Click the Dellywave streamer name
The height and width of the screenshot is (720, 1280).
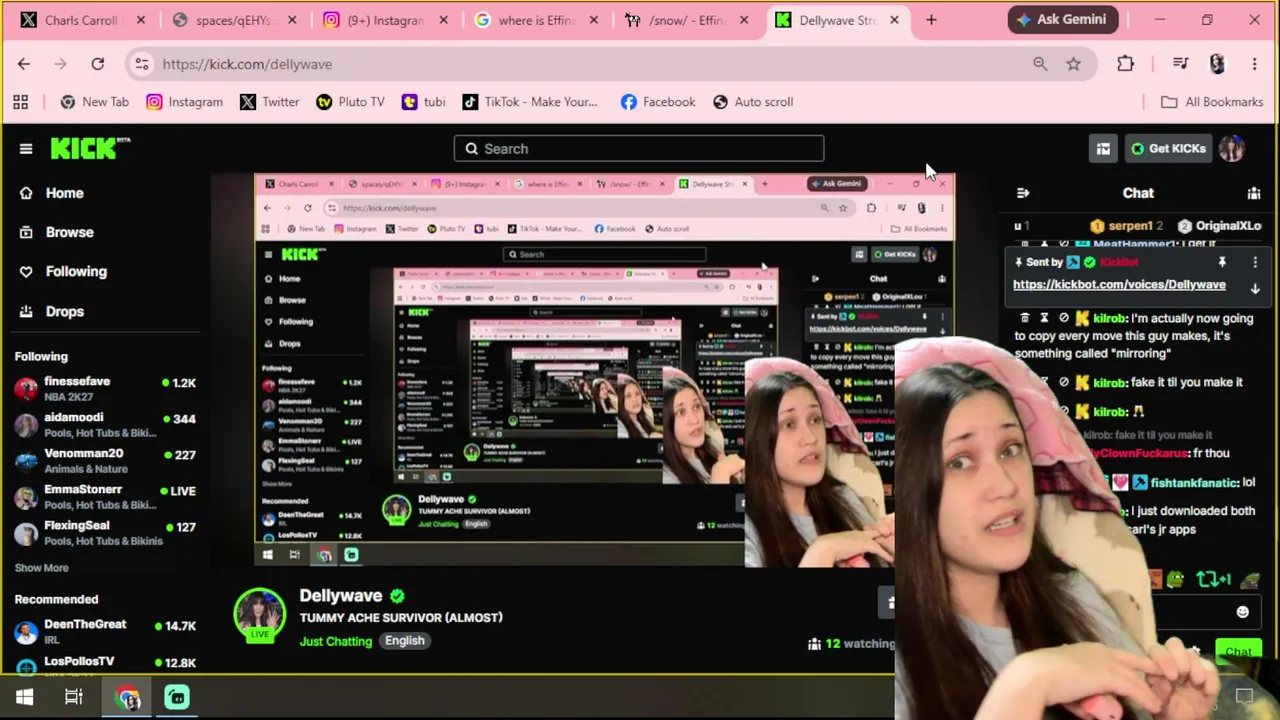pyautogui.click(x=340, y=596)
